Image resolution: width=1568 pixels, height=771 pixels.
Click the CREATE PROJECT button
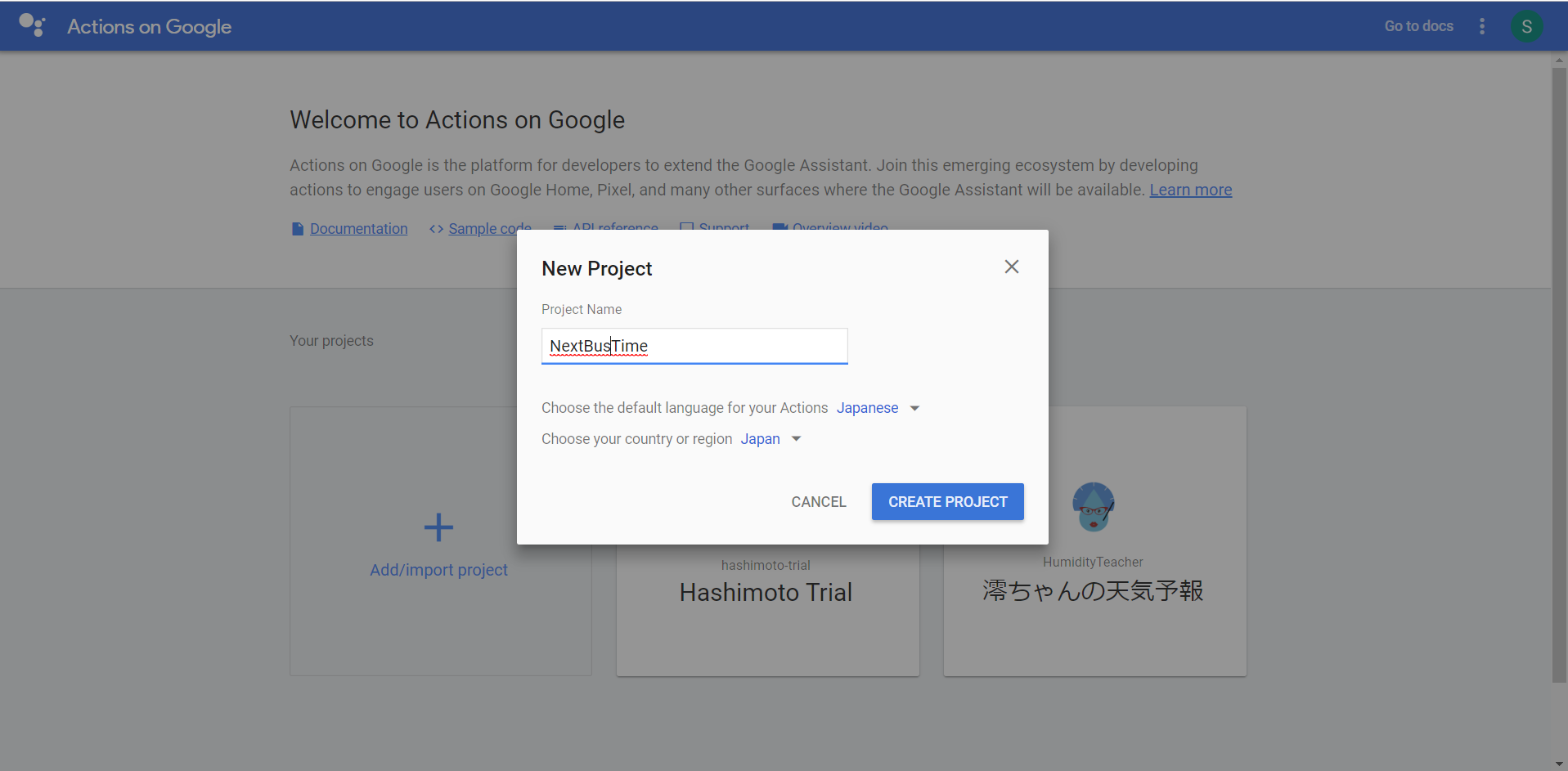pos(947,501)
